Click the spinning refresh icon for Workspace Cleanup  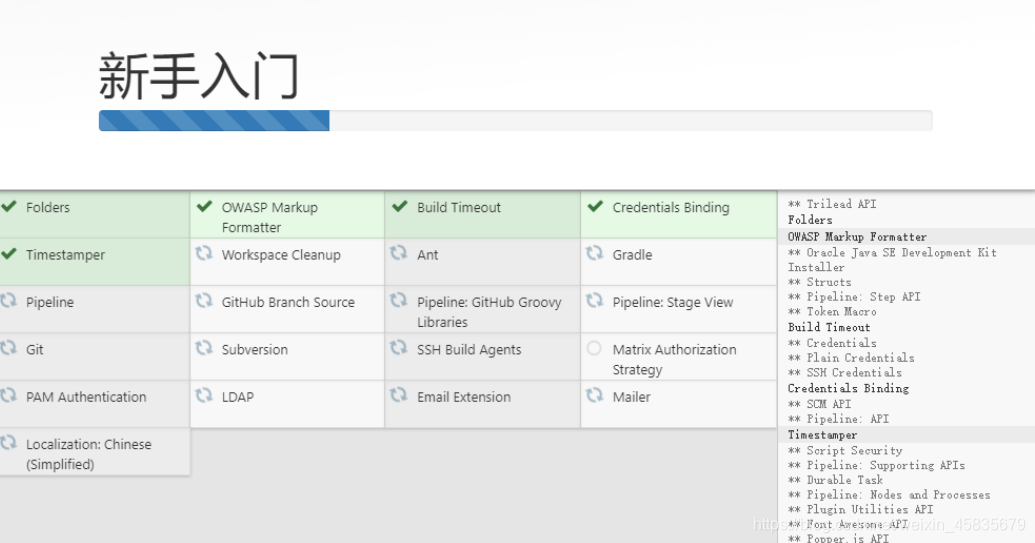point(204,253)
